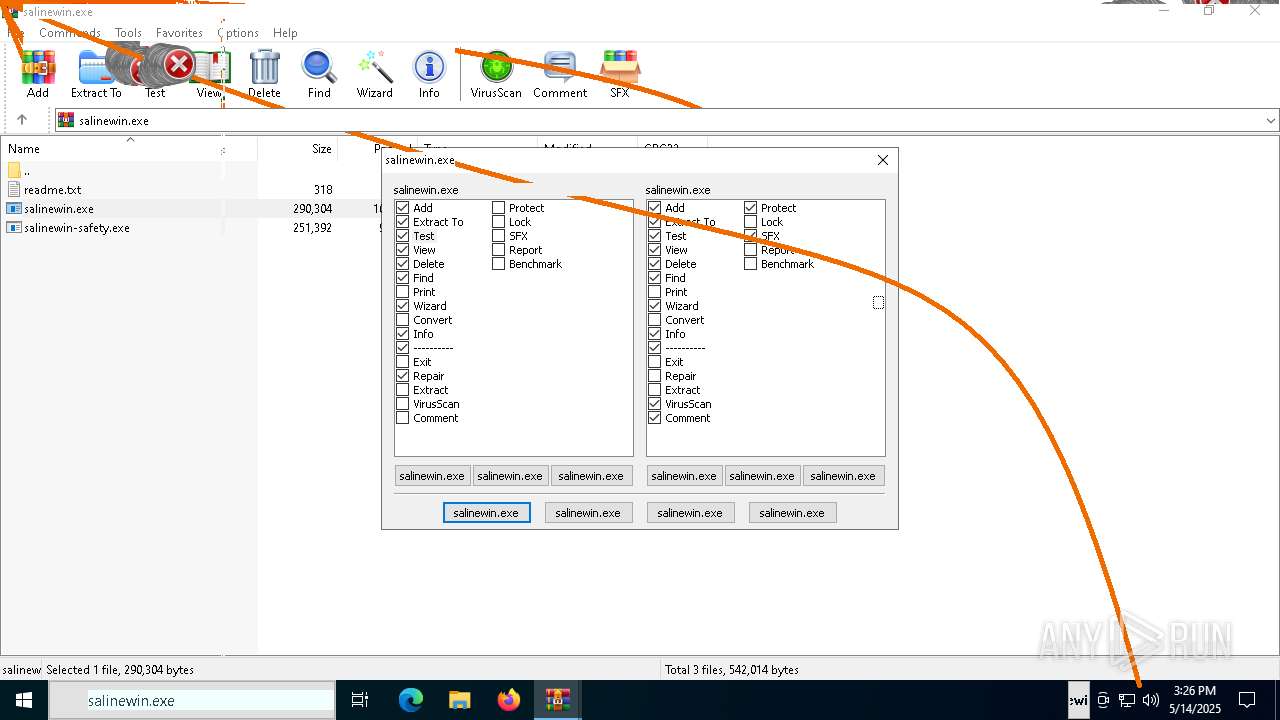Click the Add toolbar icon
The image size is (1280, 720).
(38, 75)
